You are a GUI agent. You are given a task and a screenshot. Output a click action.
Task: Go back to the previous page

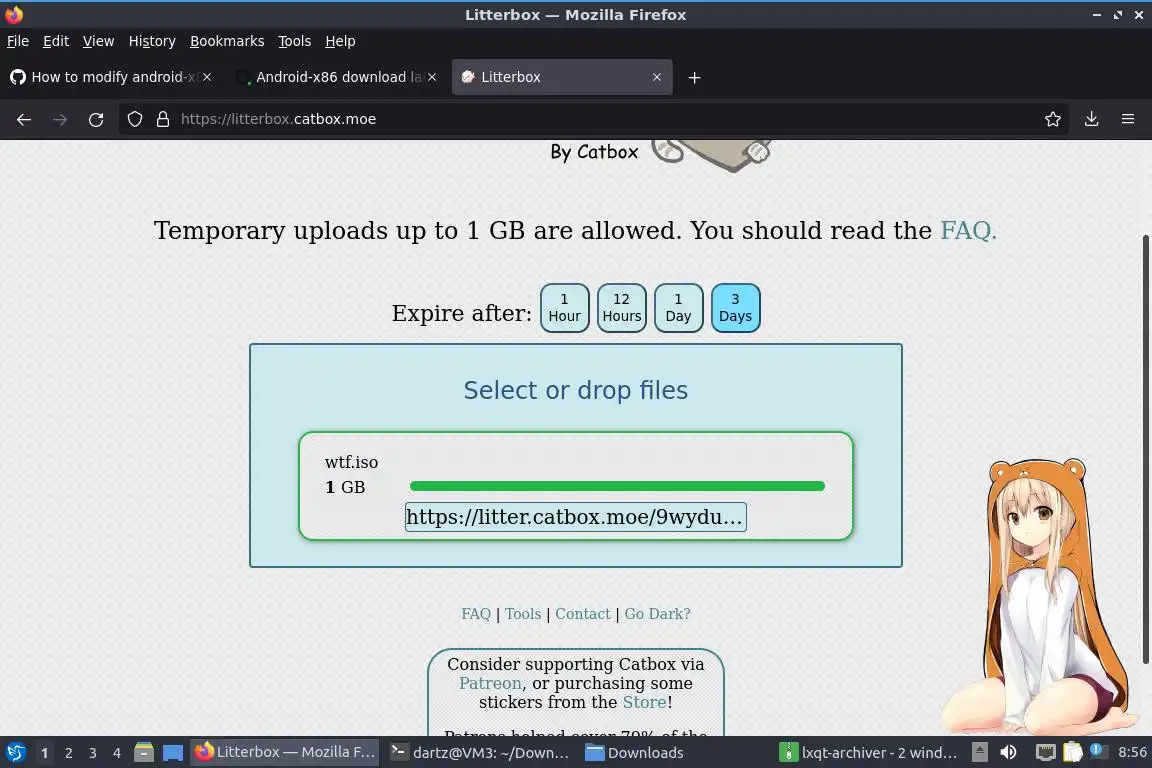point(24,119)
